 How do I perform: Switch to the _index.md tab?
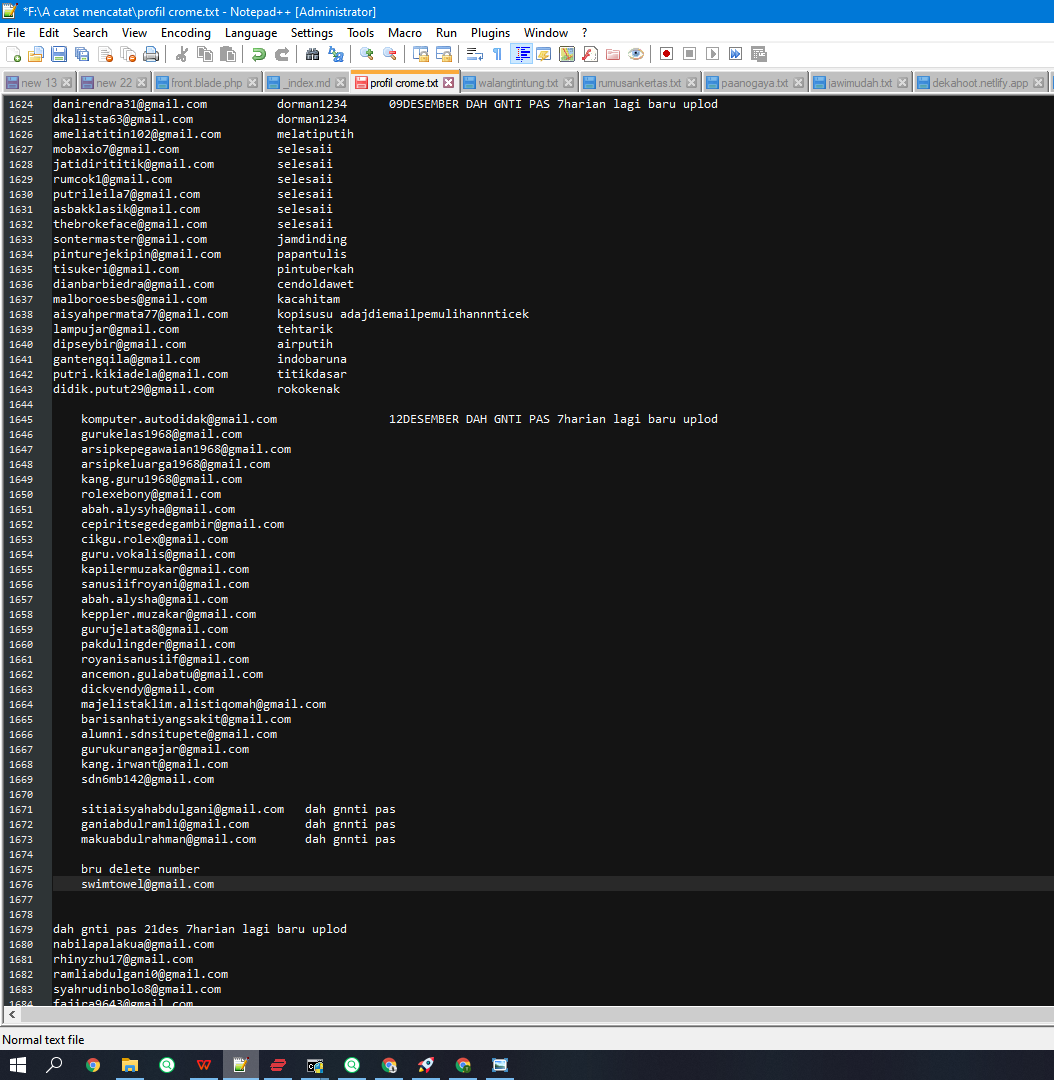[308, 83]
